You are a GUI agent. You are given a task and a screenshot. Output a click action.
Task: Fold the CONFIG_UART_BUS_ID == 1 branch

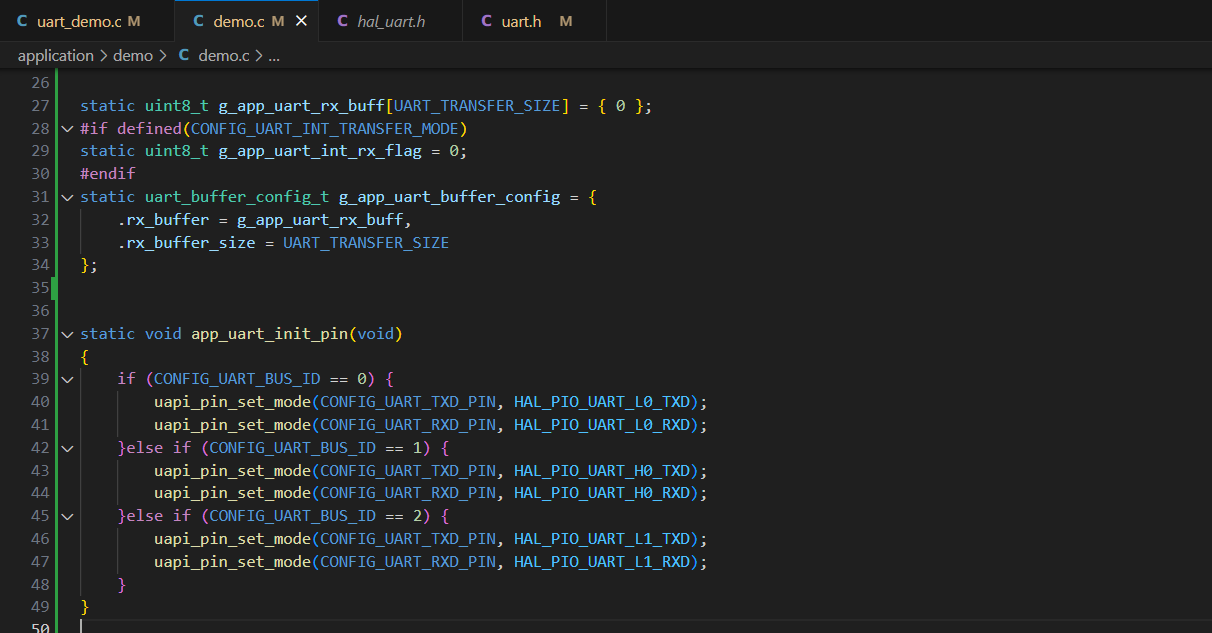click(67, 448)
